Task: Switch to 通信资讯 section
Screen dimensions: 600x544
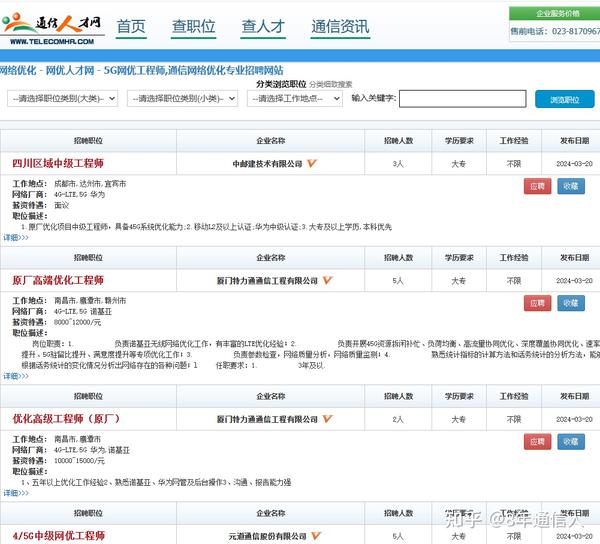Action: [x=340, y=27]
